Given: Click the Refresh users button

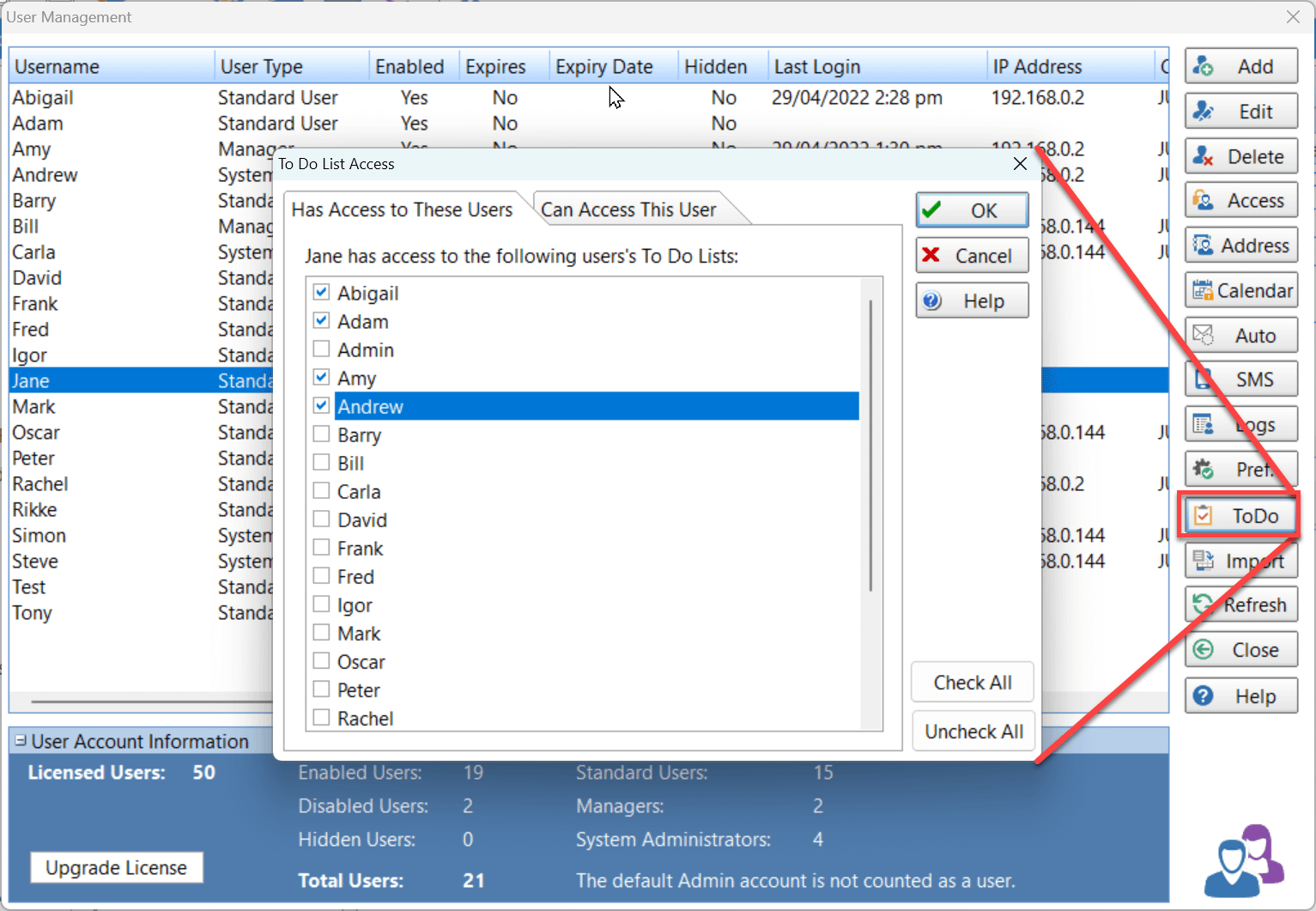Looking at the screenshot, I should coord(1240,604).
